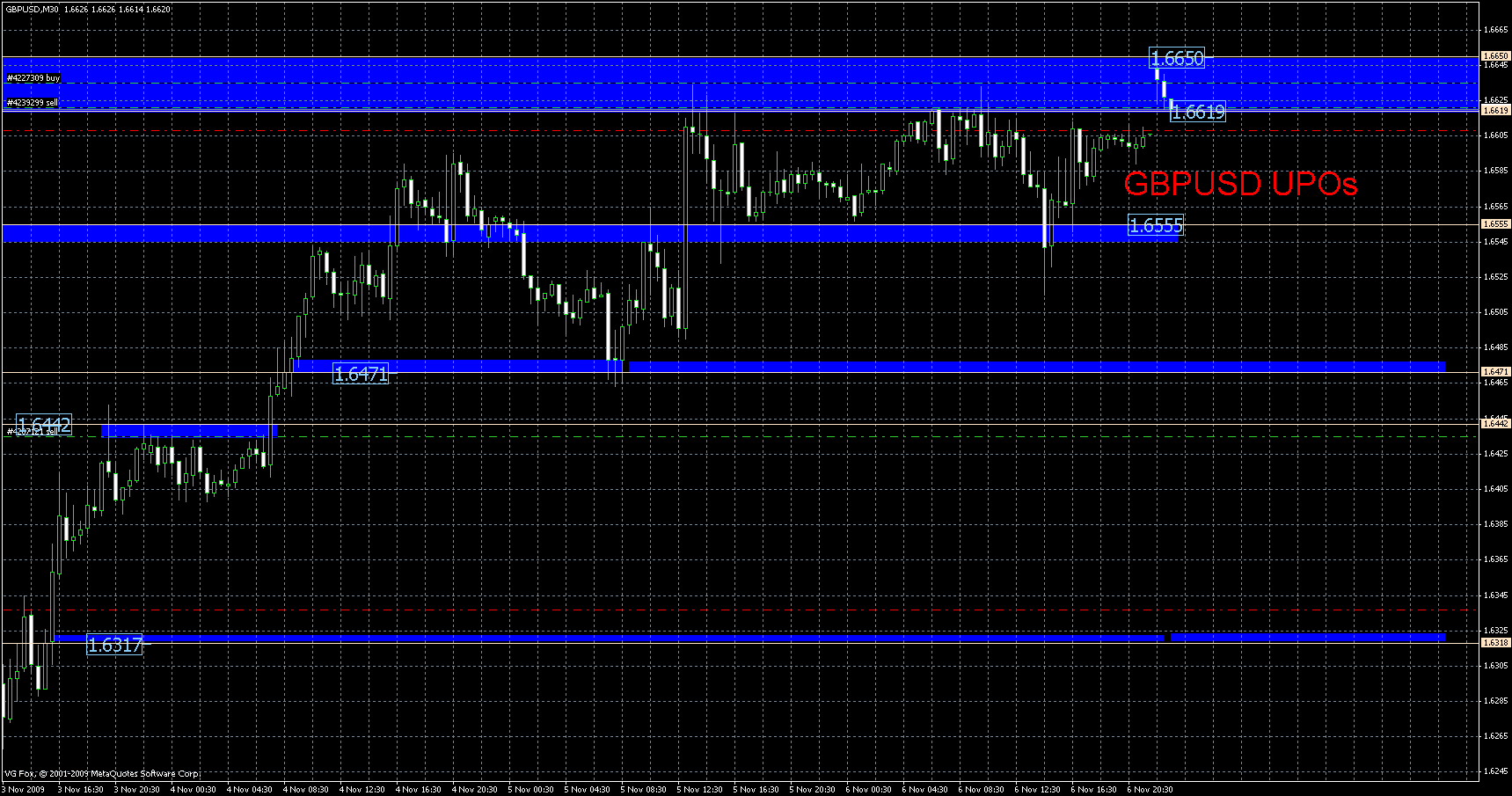Click the 1.6555 supply zone label
The height and width of the screenshot is (796, 1512).
pyautogui.click(x=1155, y=225)
